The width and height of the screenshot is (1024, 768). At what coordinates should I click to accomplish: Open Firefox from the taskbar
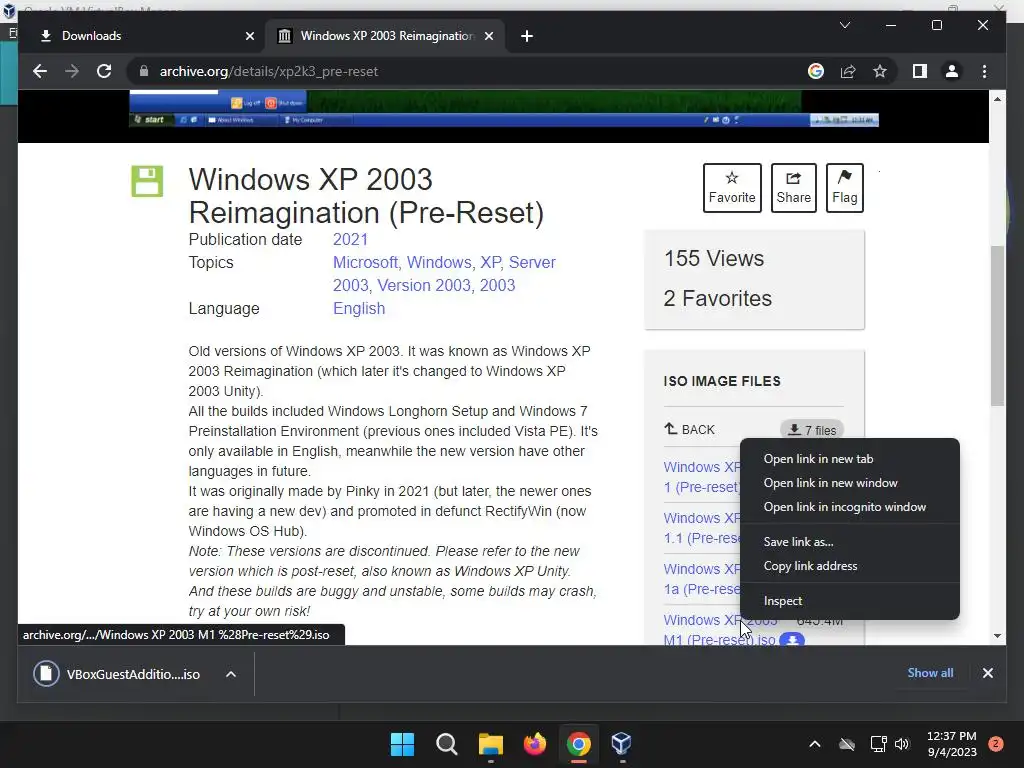point(535,744)
